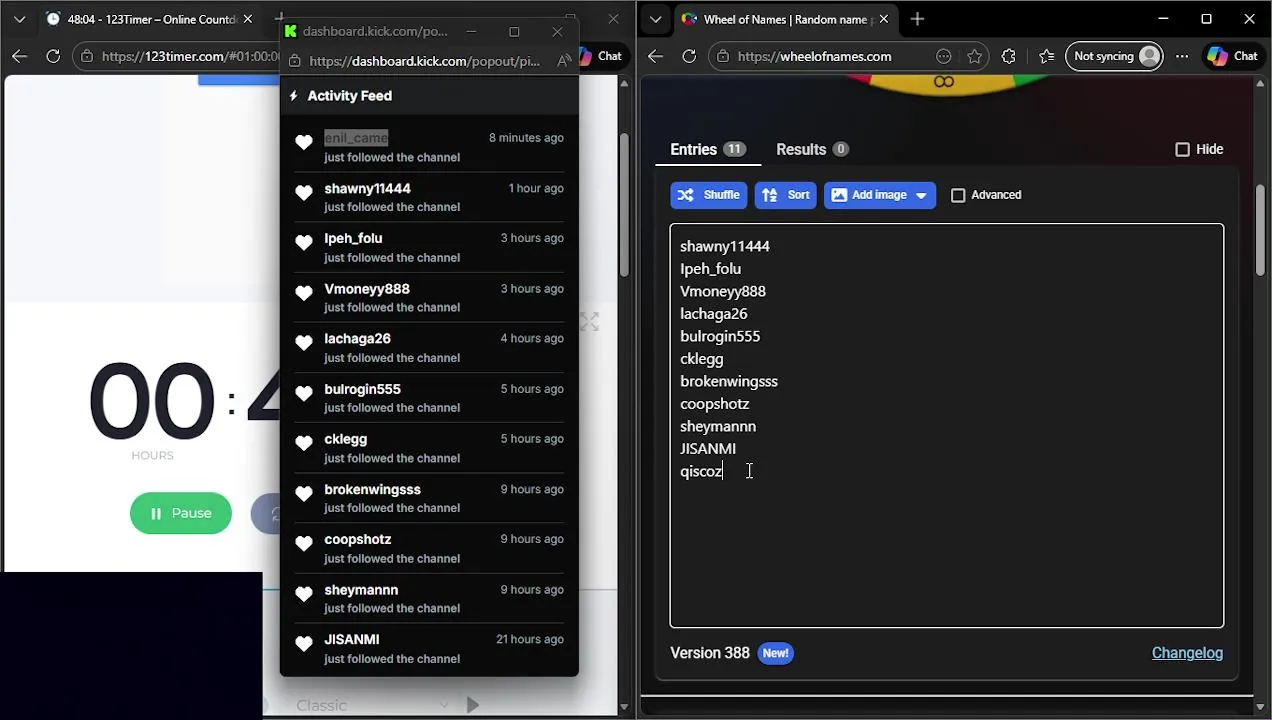The image size is (1272, 720).
Task: Open a new tab in right browser
Action: 917,19
